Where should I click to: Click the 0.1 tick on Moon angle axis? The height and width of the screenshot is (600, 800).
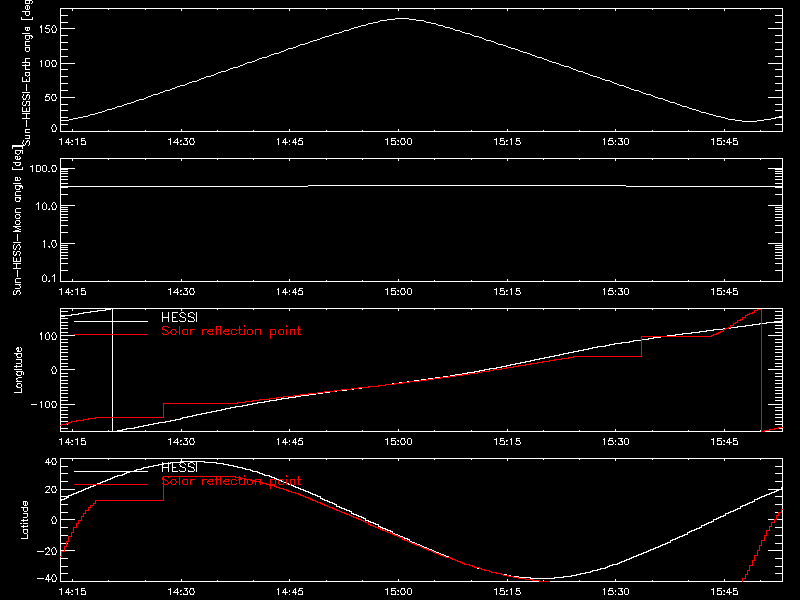pyautogui.click(x=49, y=279)
